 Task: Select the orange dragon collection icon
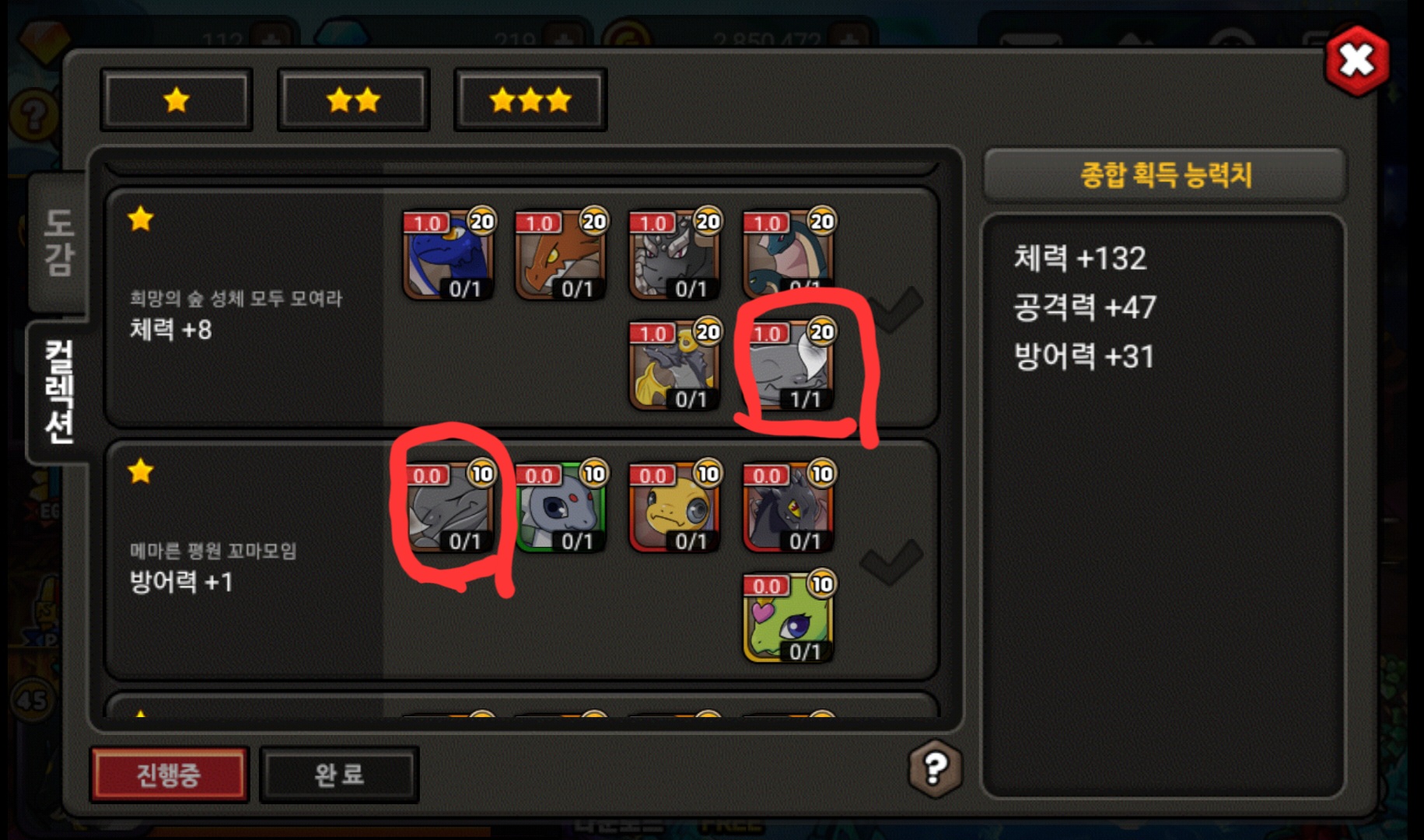[x=562, y=255]
